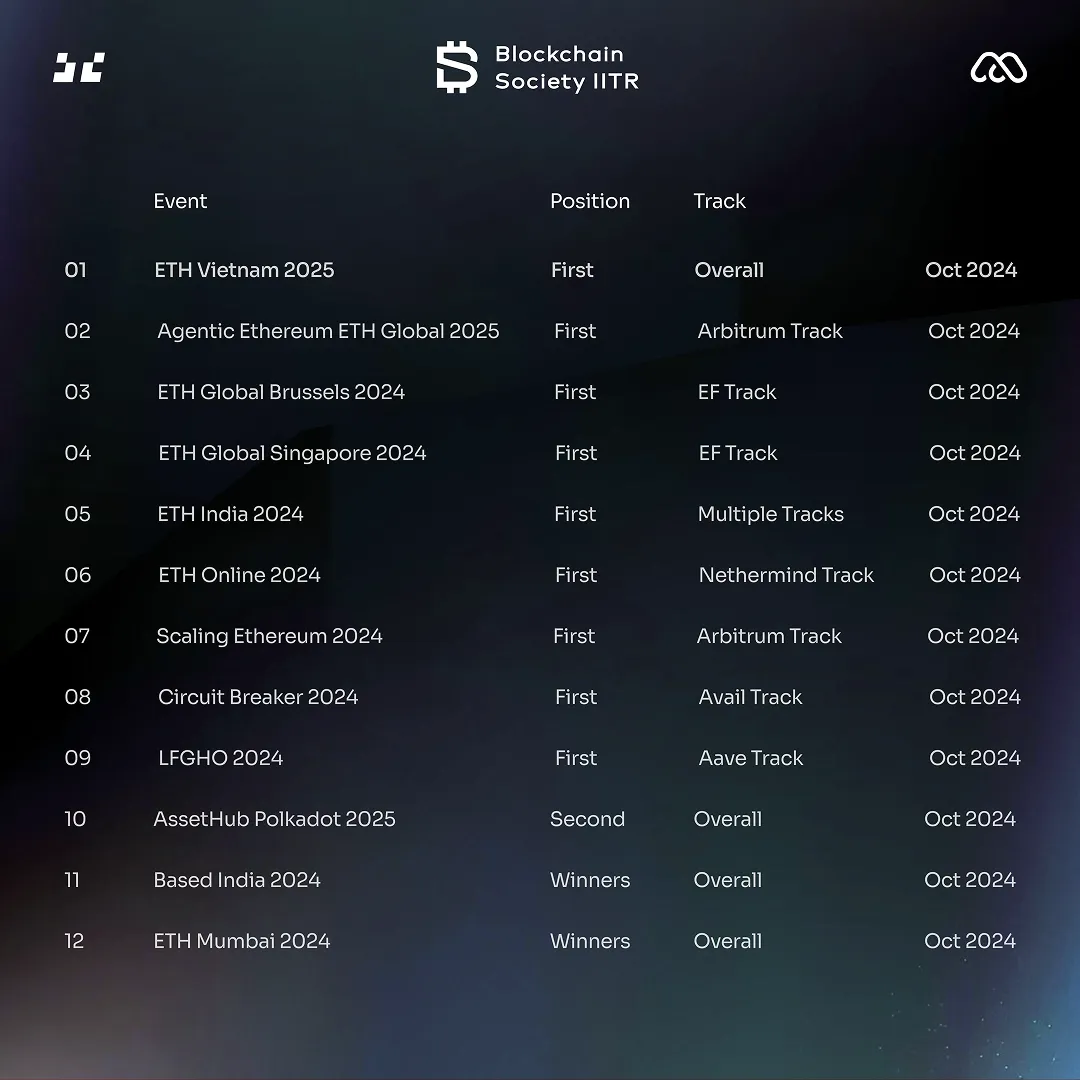
Task: Click First position in LFGHO row
Action: (576, 758)
